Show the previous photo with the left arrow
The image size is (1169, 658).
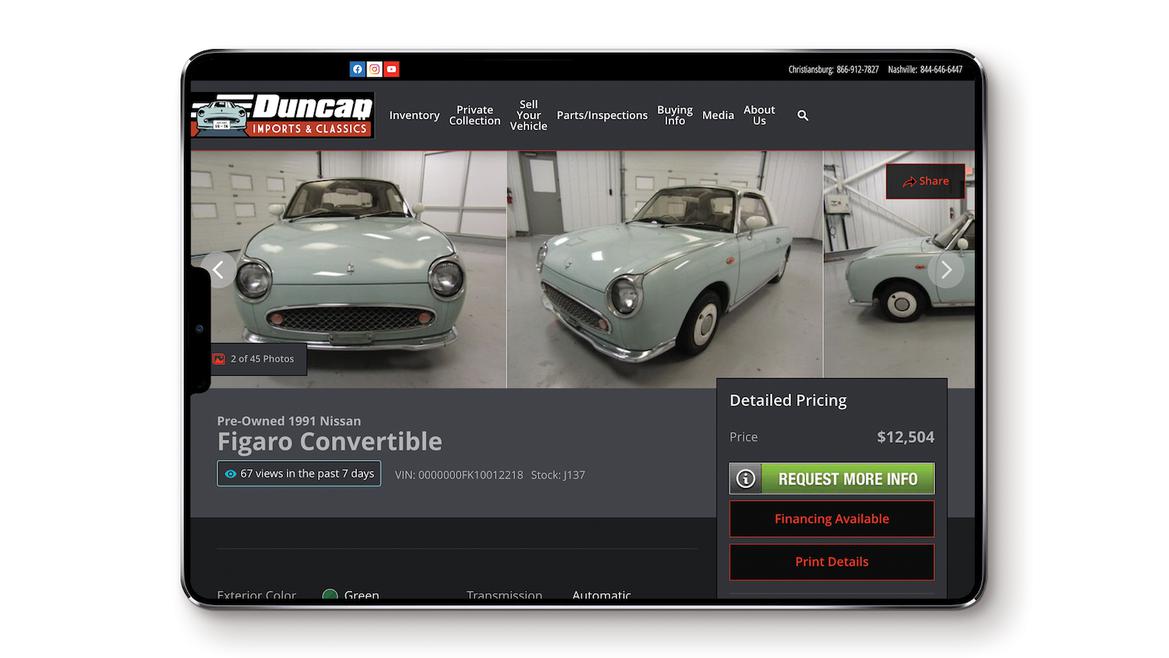coord(218,270)
